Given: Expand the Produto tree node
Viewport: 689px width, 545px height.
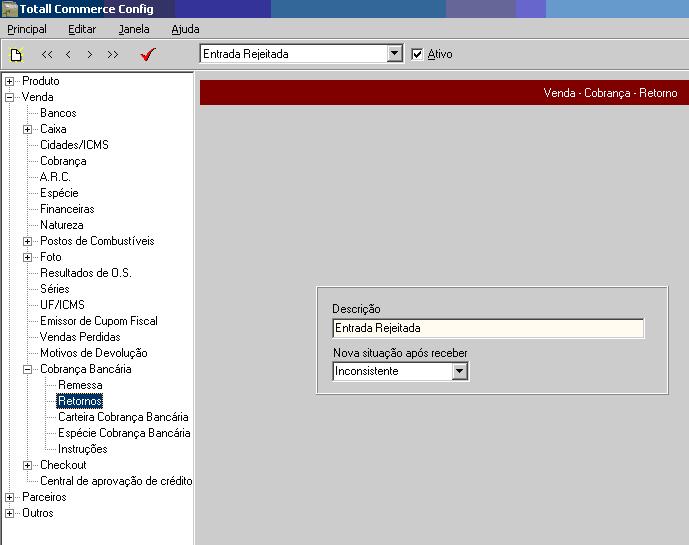Looking at the screenshot, I should coord(10,81).
